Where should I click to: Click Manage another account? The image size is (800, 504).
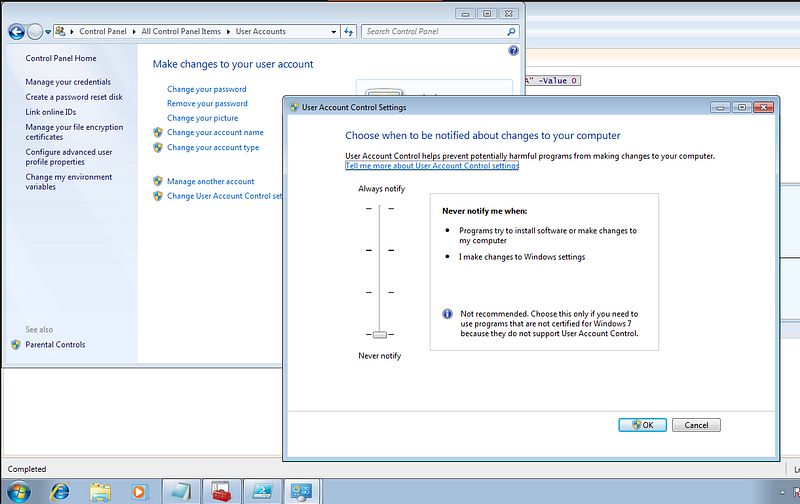(210, 182)
